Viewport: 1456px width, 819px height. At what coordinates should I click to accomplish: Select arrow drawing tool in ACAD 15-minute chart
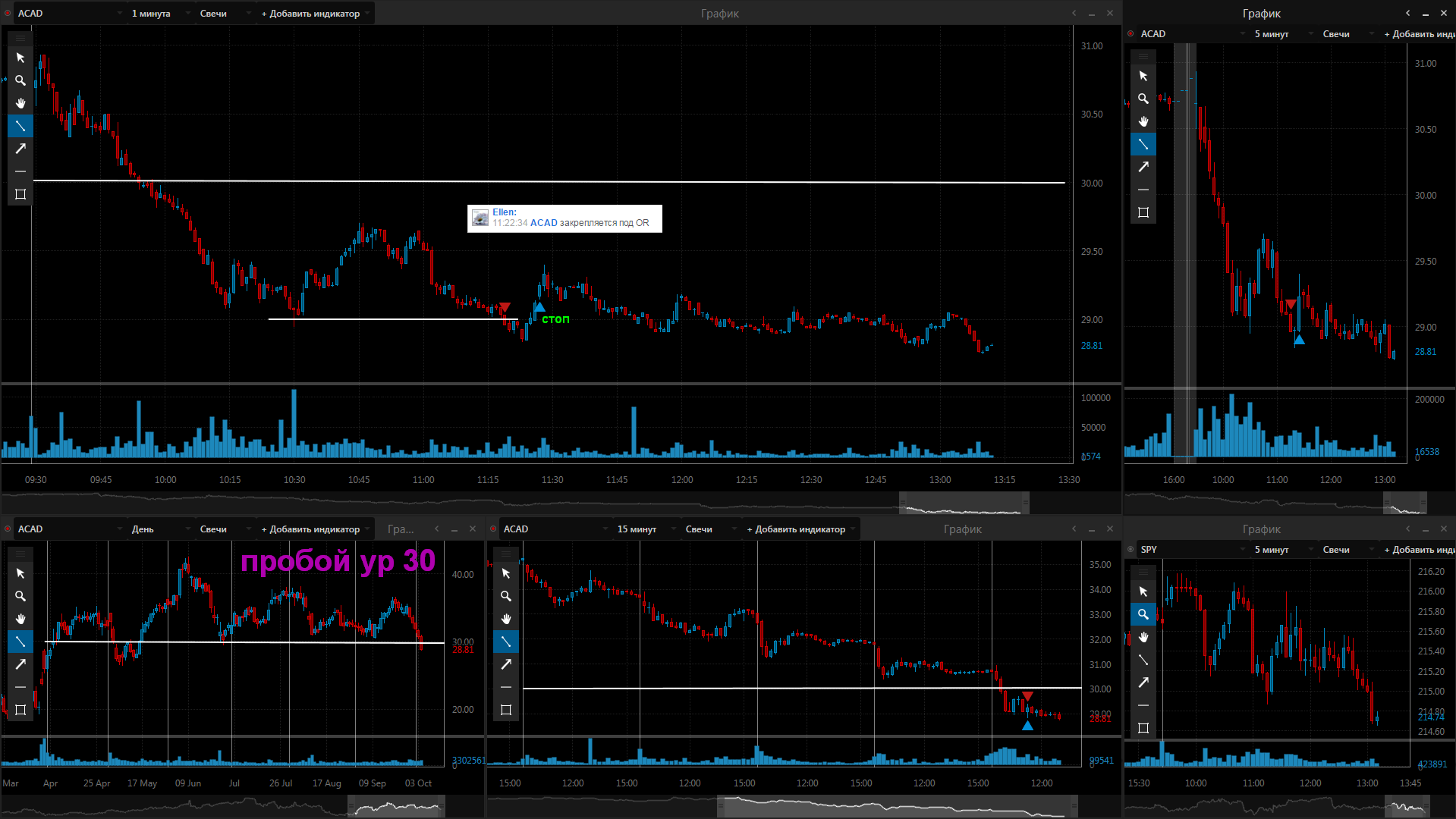pyautogui.click(x=506, y=664)
